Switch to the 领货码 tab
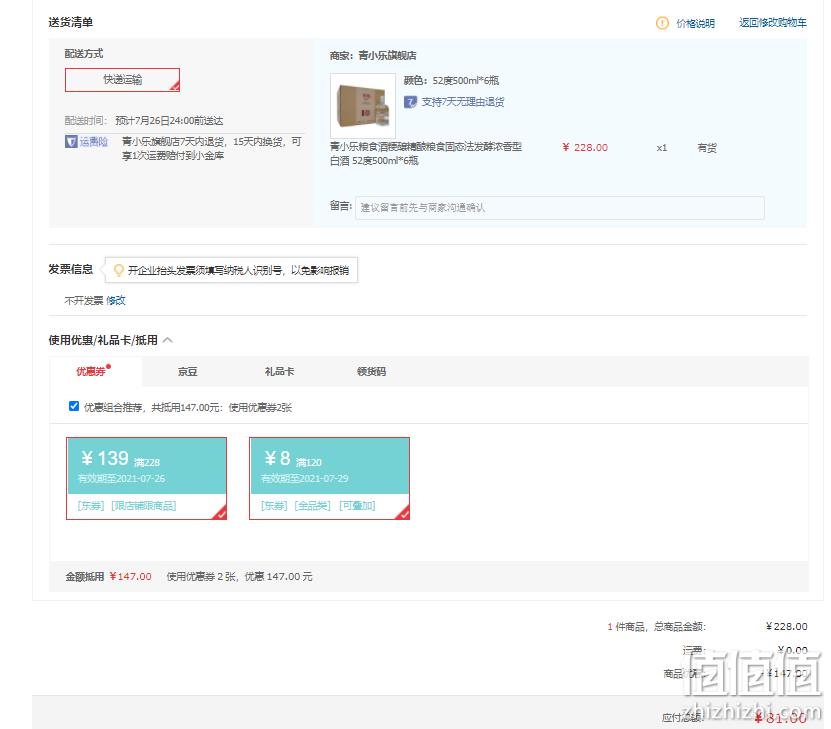 pyautogui.click(x=372, y=371)
